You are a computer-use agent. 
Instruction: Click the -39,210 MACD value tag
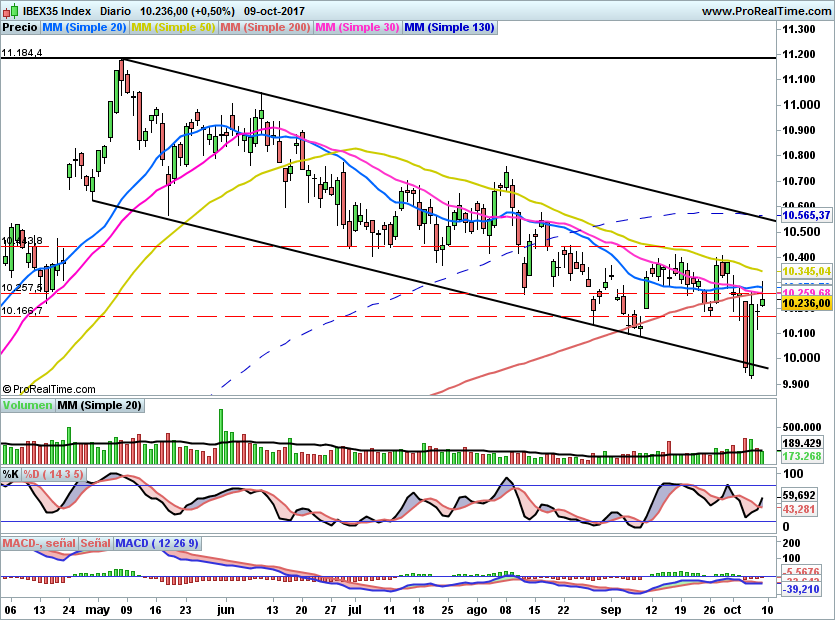[800, 589]
